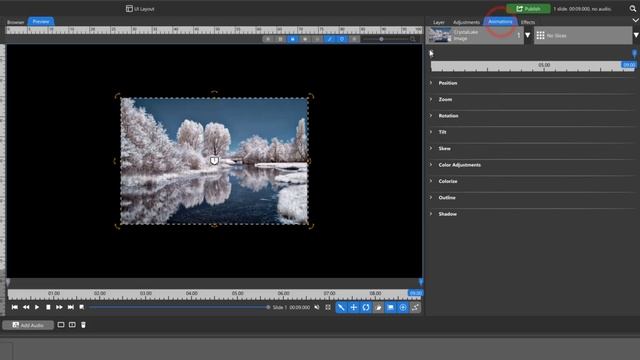This screenshot has height=360, width=640.
Task: Click the 05.00 mark on keyframe timeline
Action: [x=544, y=65]
